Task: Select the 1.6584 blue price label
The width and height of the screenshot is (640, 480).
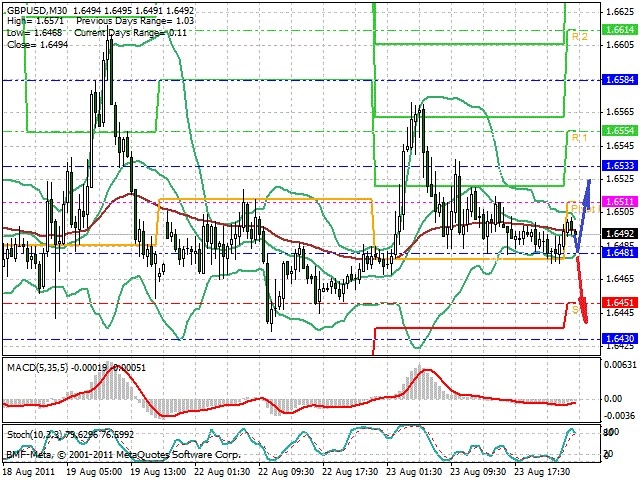Action: (620, 80)
